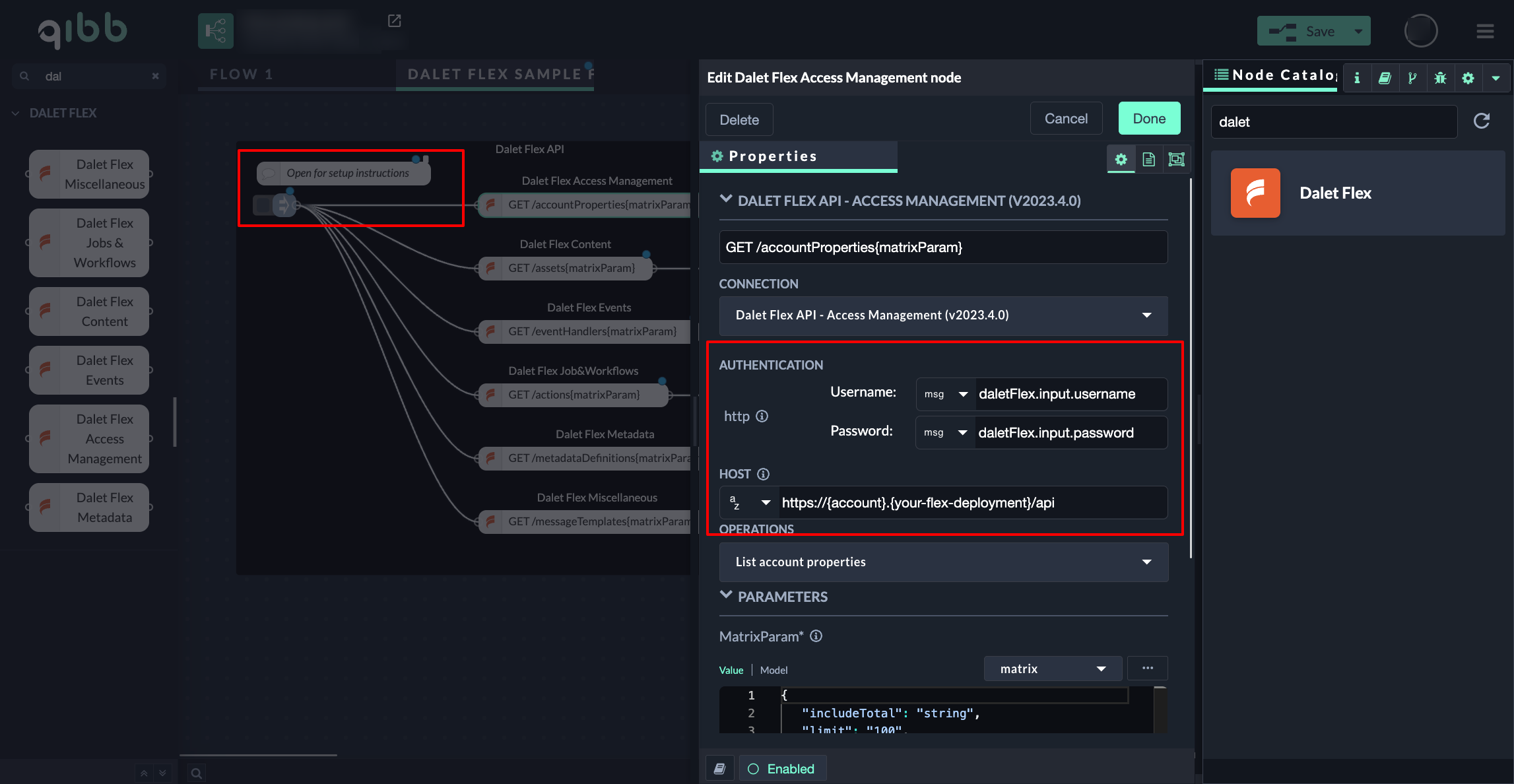Open the node appearance settings icon
This screenshot has height=784, width=1514.
pos(1176,159)
